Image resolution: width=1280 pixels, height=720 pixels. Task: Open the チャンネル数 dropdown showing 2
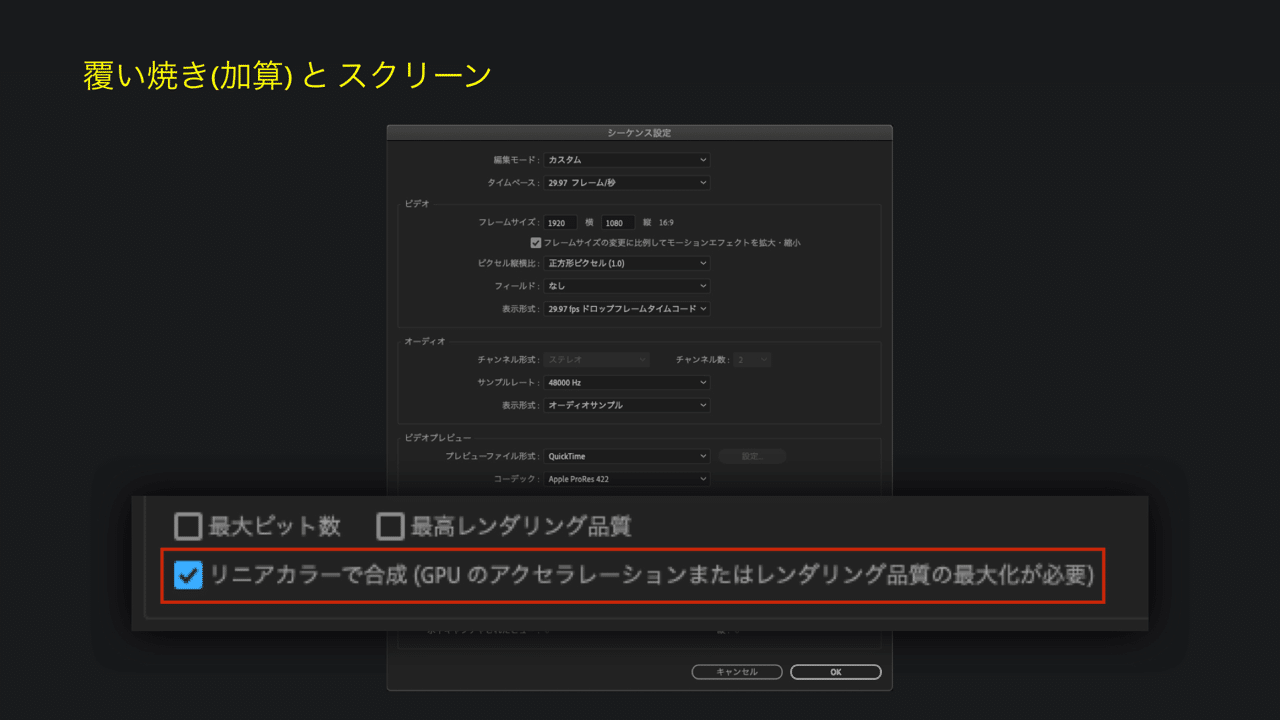(x=752, y=359)
